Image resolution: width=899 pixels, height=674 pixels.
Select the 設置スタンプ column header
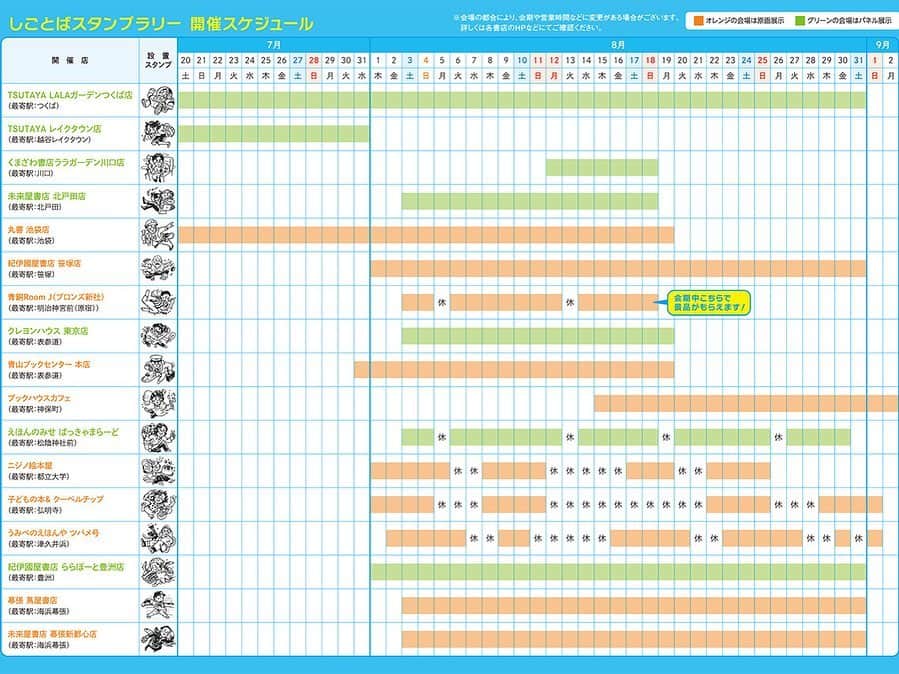coord(158,60)
